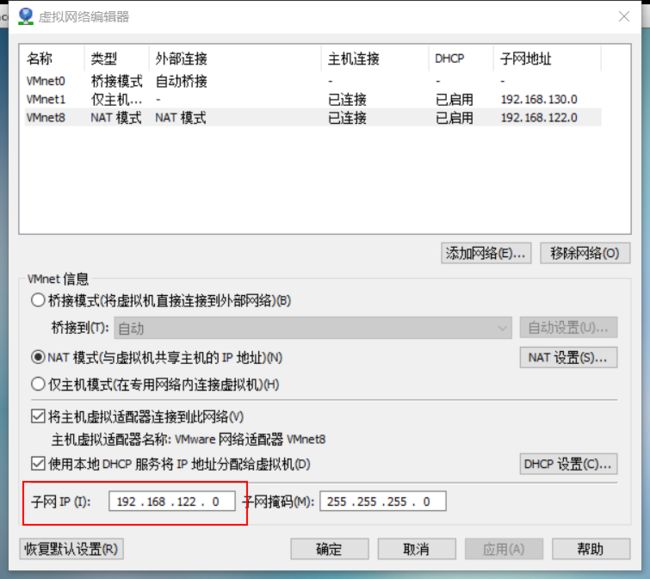Toggle 使用本地 DHCP 服务 checkbox
The width and height of the screenshot is (650, 579).
point(38,463)
